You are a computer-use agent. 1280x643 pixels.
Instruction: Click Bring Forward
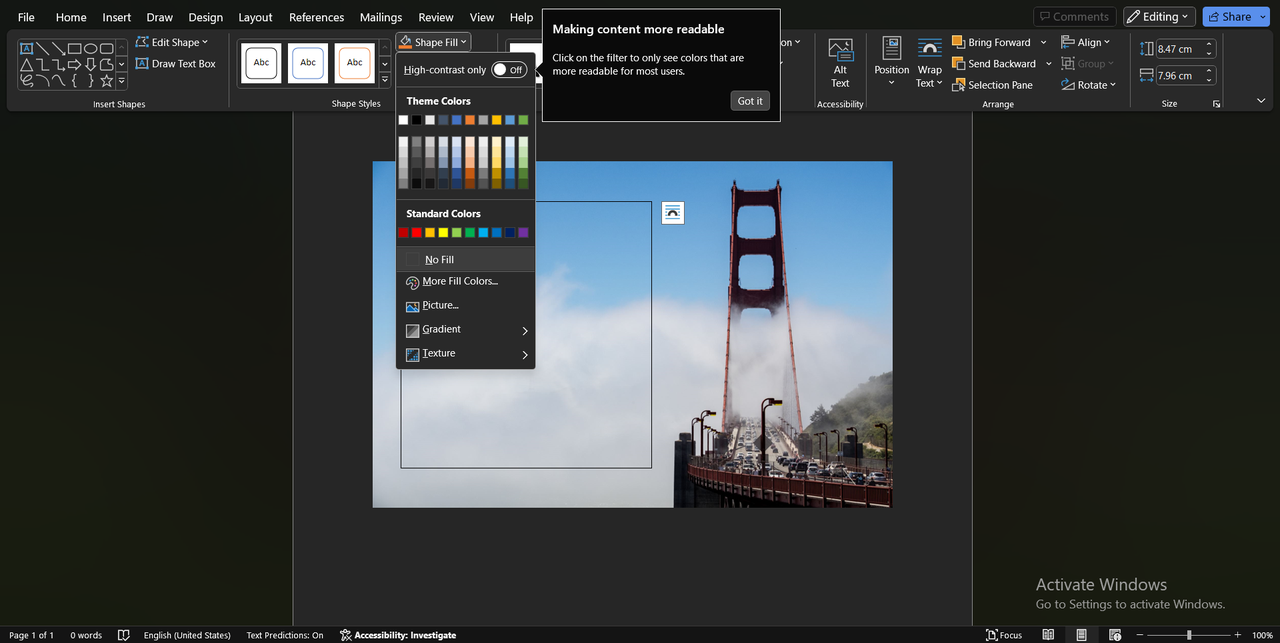[x=991, y=43]
